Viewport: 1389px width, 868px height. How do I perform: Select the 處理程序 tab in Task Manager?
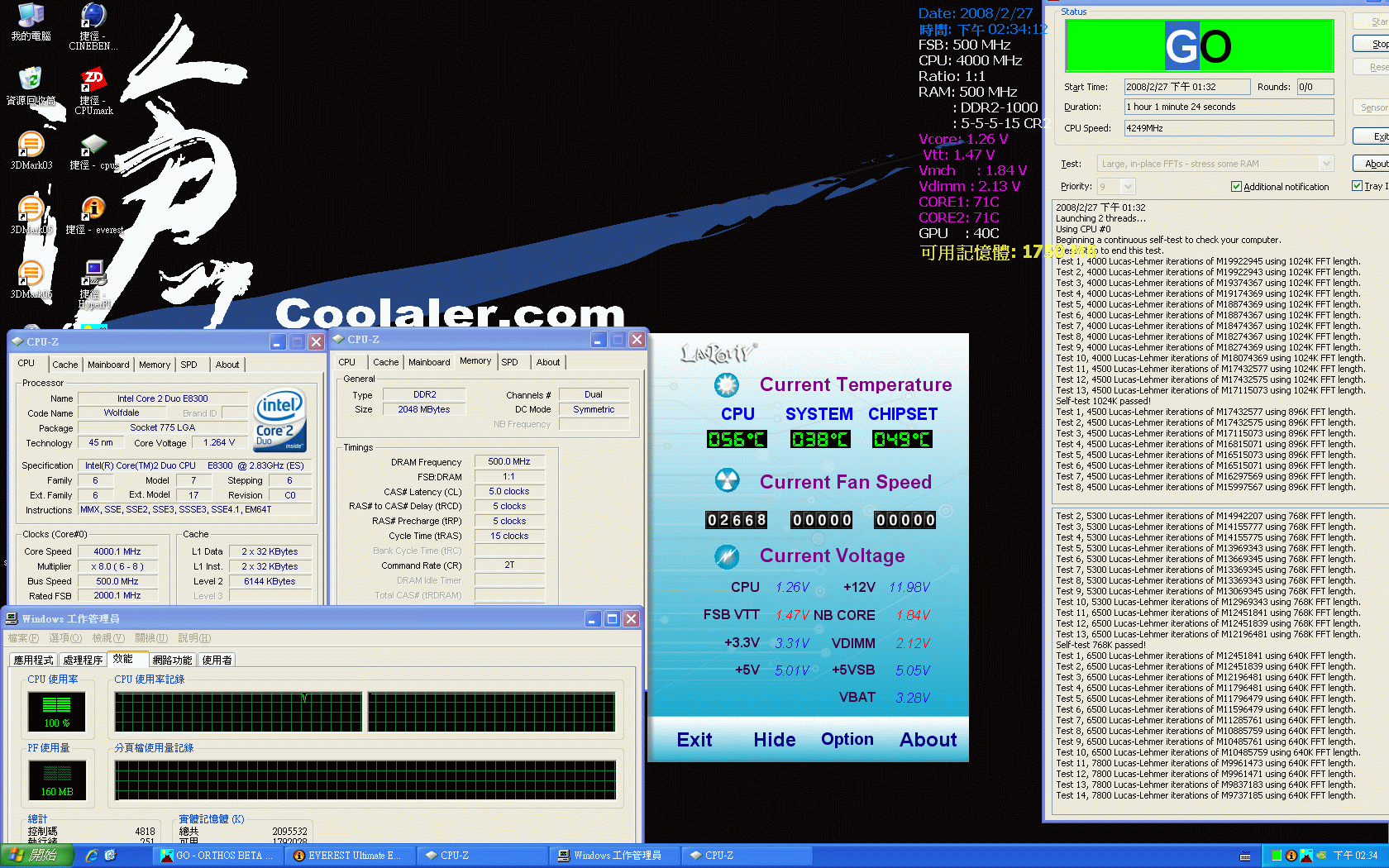pyautogui.click(x=83, y=660)
